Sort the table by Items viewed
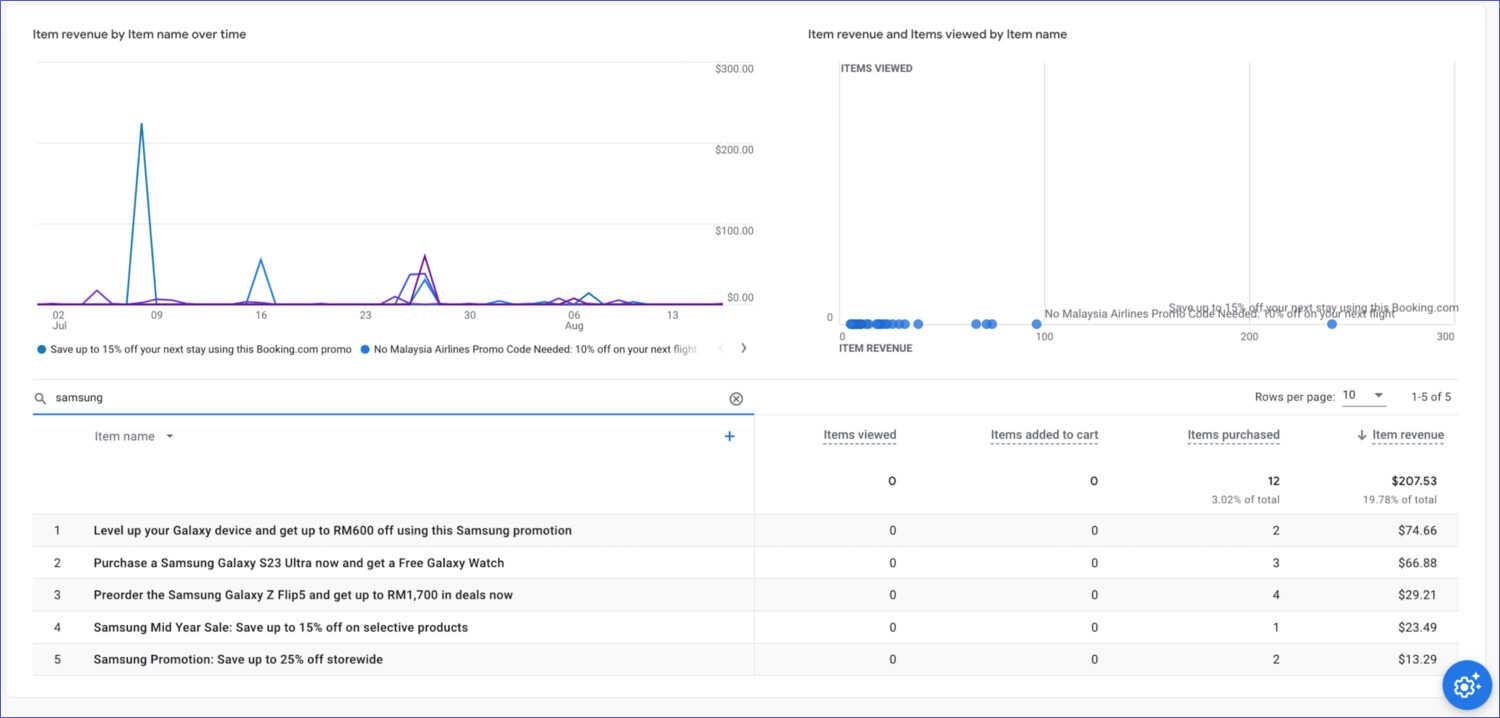Viewport: 1500px width, 718px height. pos(859,434)
